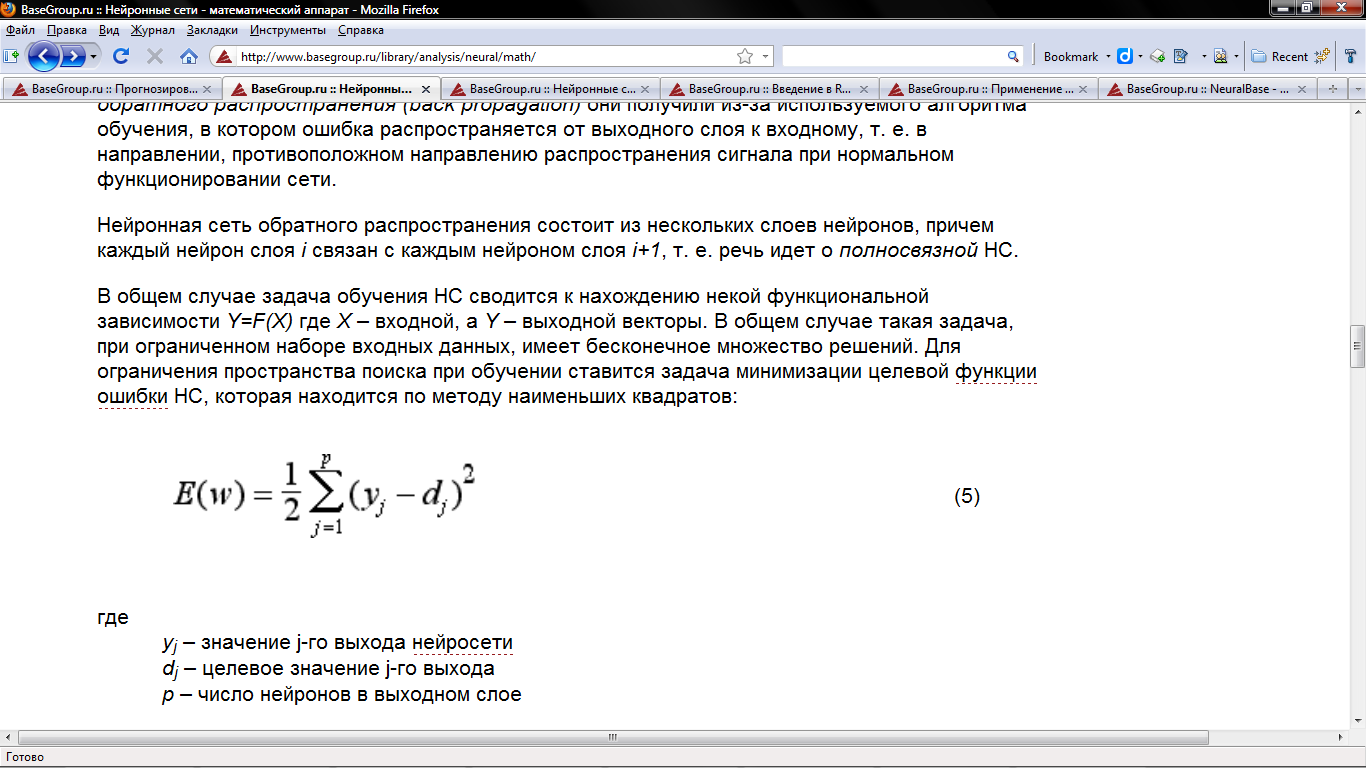Click the italic word 'полносвязной'

coord(908,250)
